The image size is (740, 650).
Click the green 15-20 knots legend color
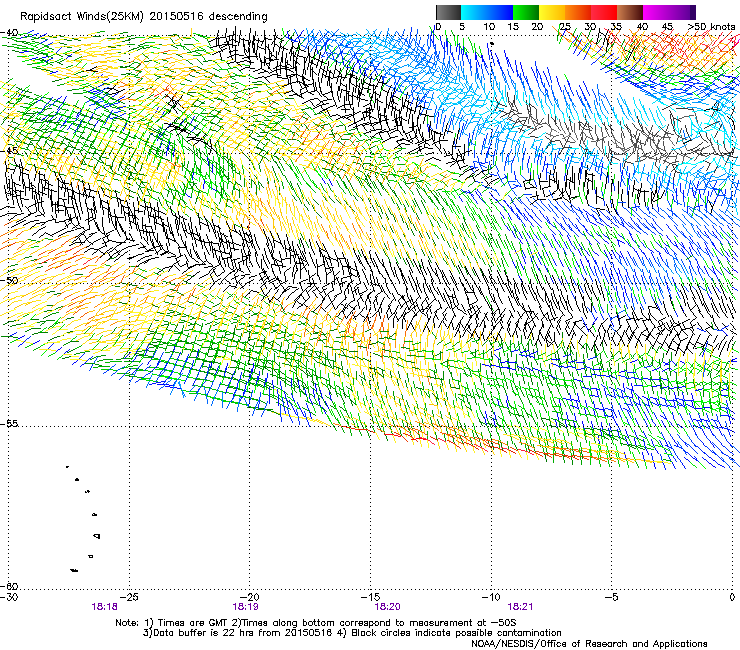[x=526, y=12]
